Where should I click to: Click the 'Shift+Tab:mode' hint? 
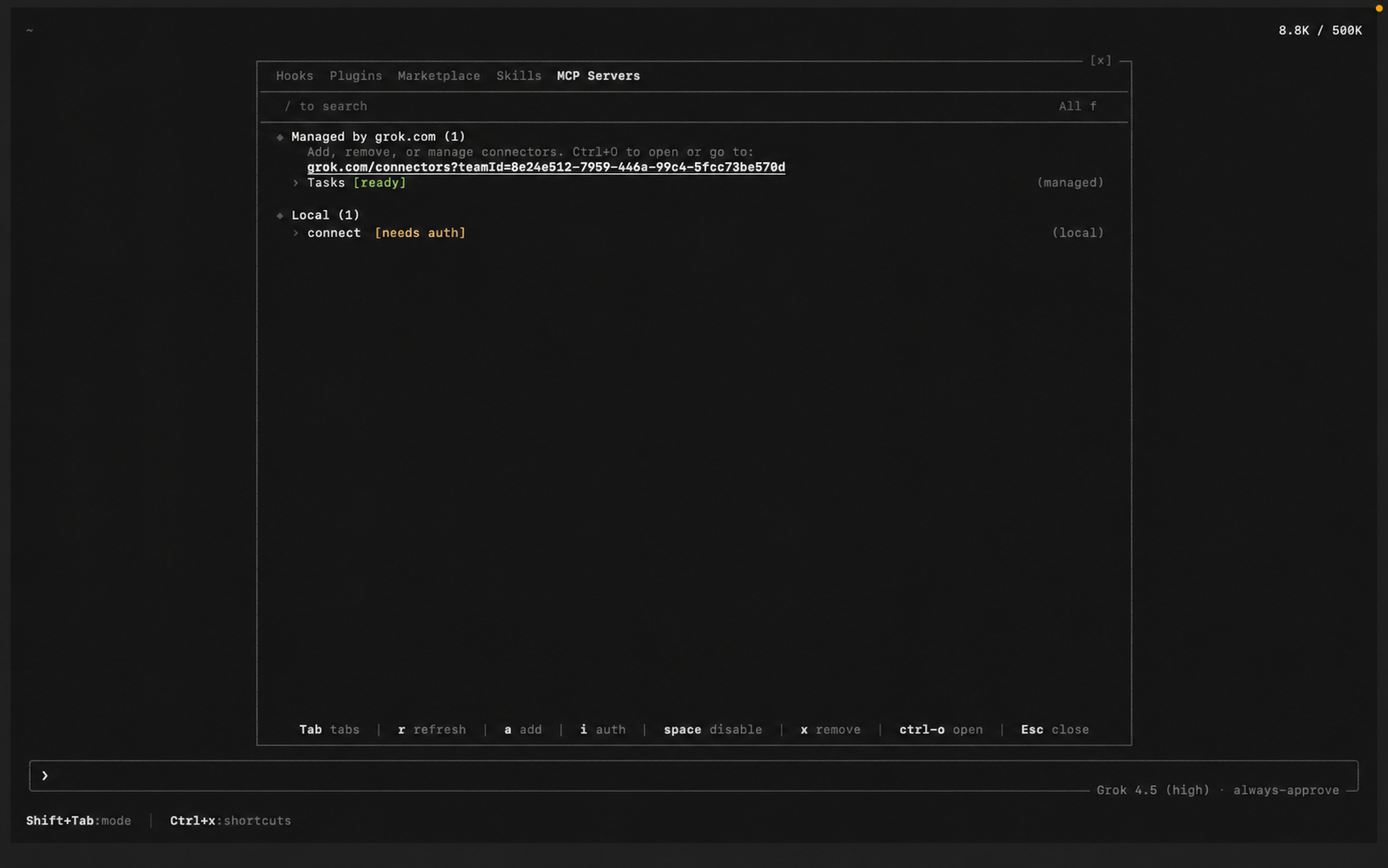tap(78, 821)
